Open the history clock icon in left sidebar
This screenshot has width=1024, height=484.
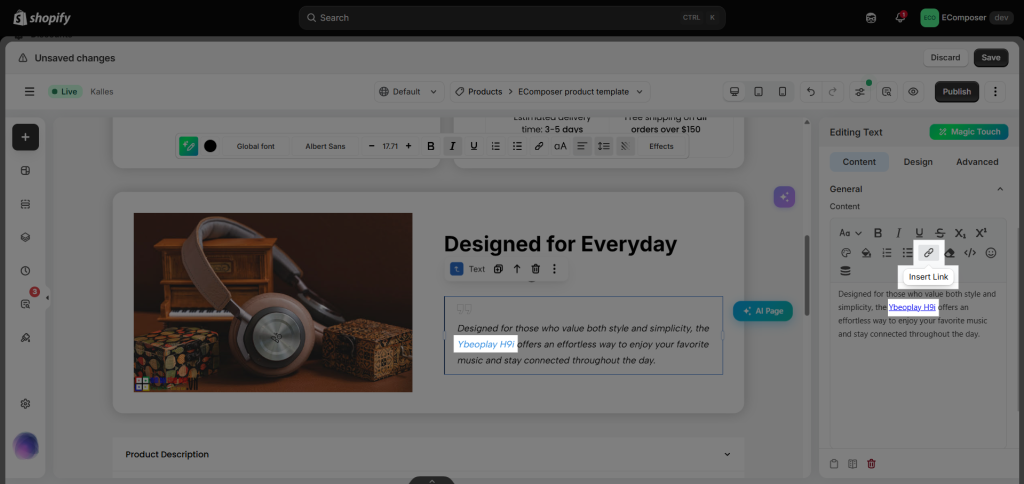click(x=25, y=270)
